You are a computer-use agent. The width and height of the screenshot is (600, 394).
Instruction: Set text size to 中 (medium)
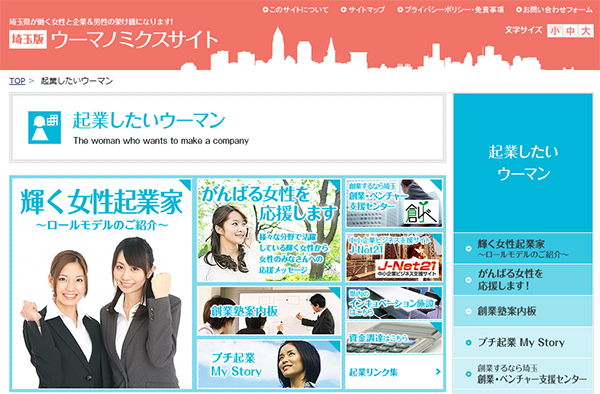pos(570,31)
